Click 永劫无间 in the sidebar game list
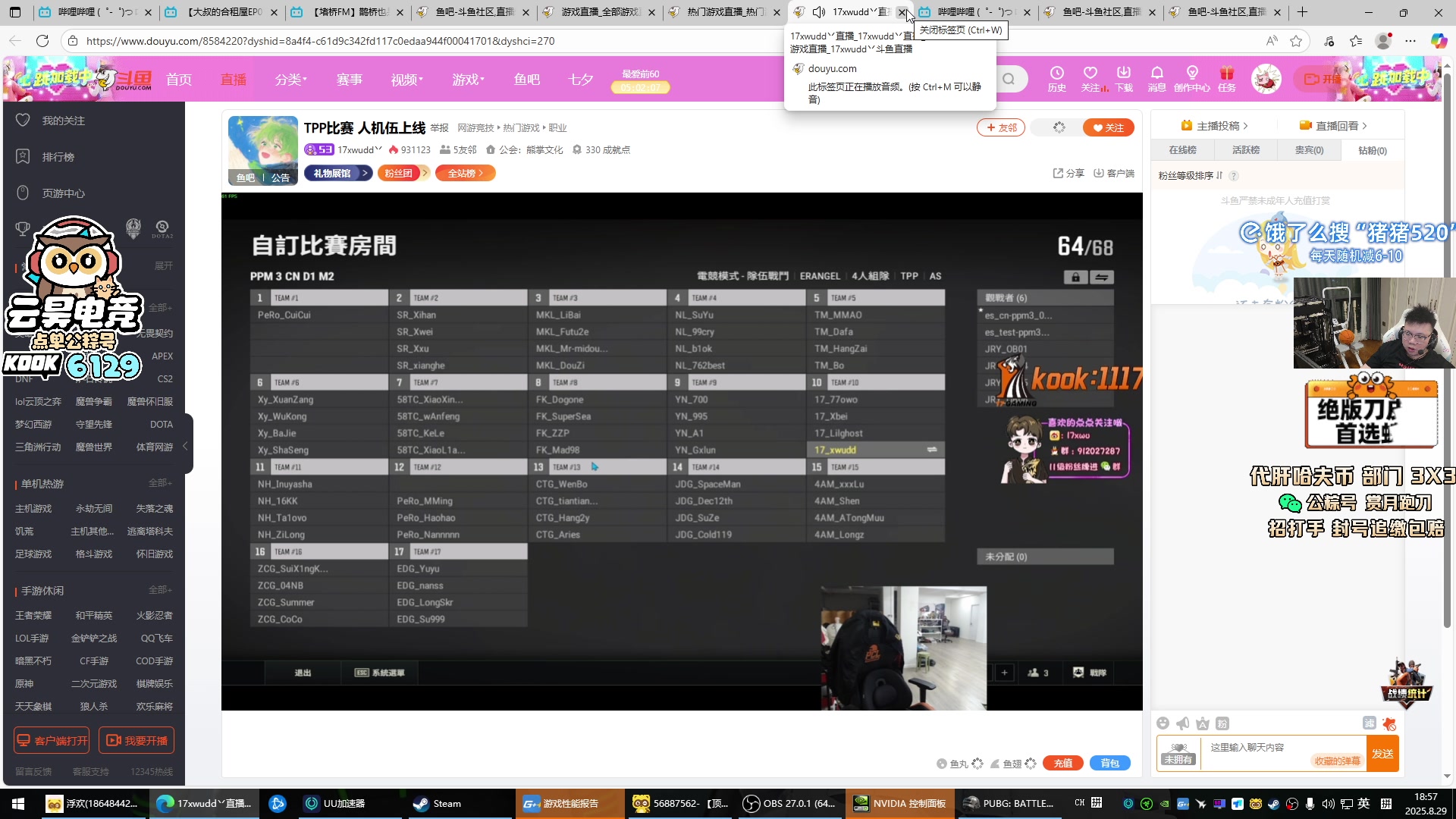 [94, 508]
